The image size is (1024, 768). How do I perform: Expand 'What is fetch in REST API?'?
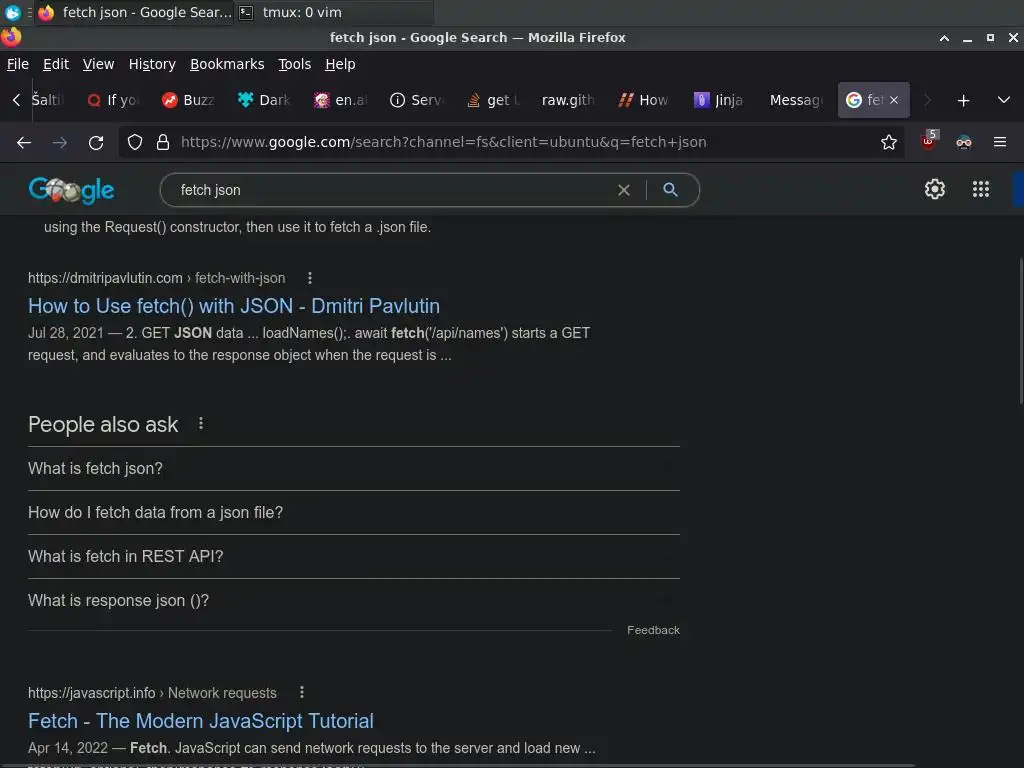[x=353, y=556]
